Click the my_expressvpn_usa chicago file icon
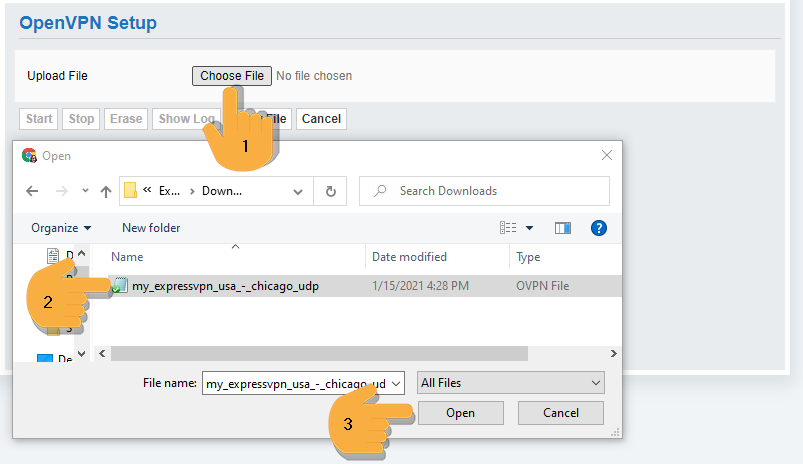803x464 pixels. [x=119, y=286]
